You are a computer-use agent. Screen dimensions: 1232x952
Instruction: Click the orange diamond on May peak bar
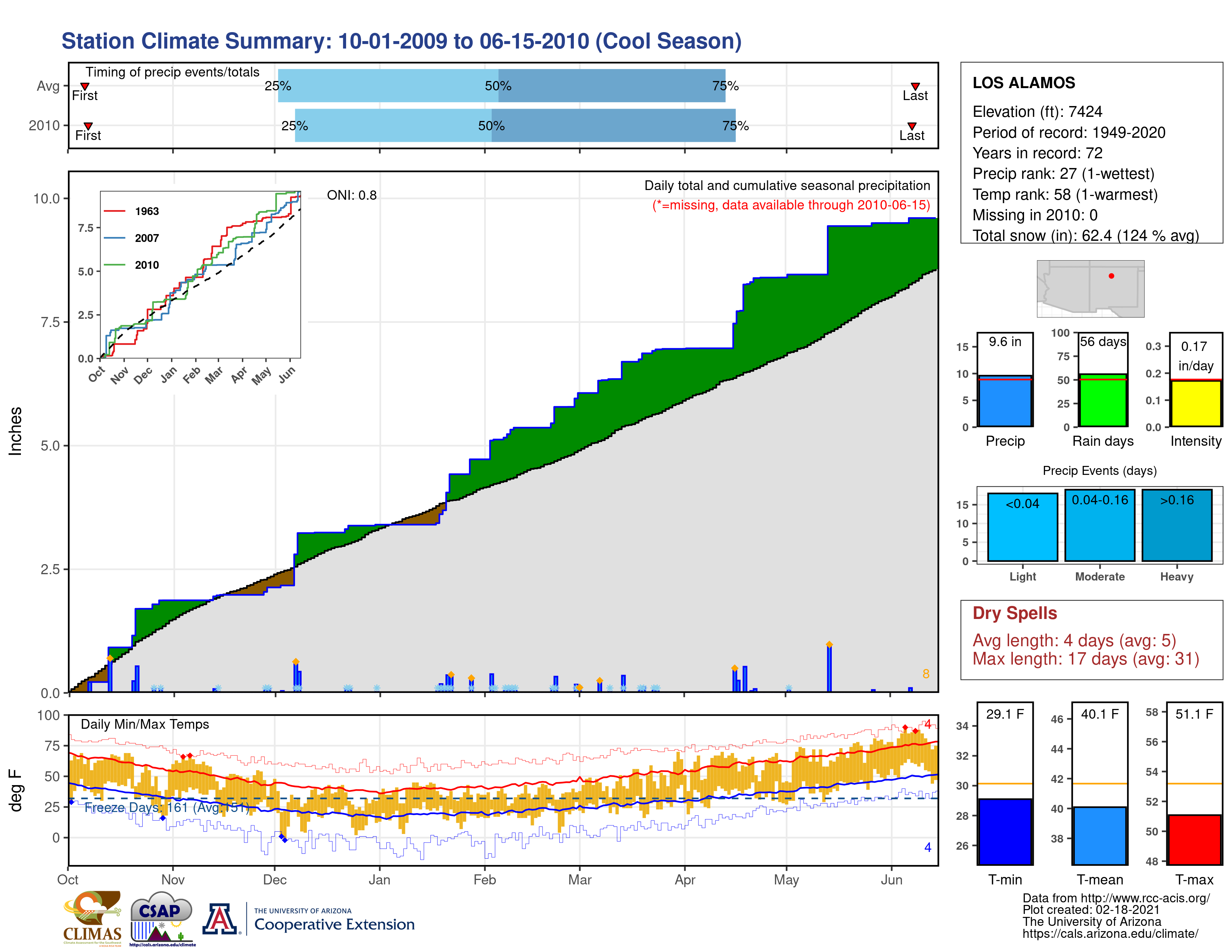(829, 644)
